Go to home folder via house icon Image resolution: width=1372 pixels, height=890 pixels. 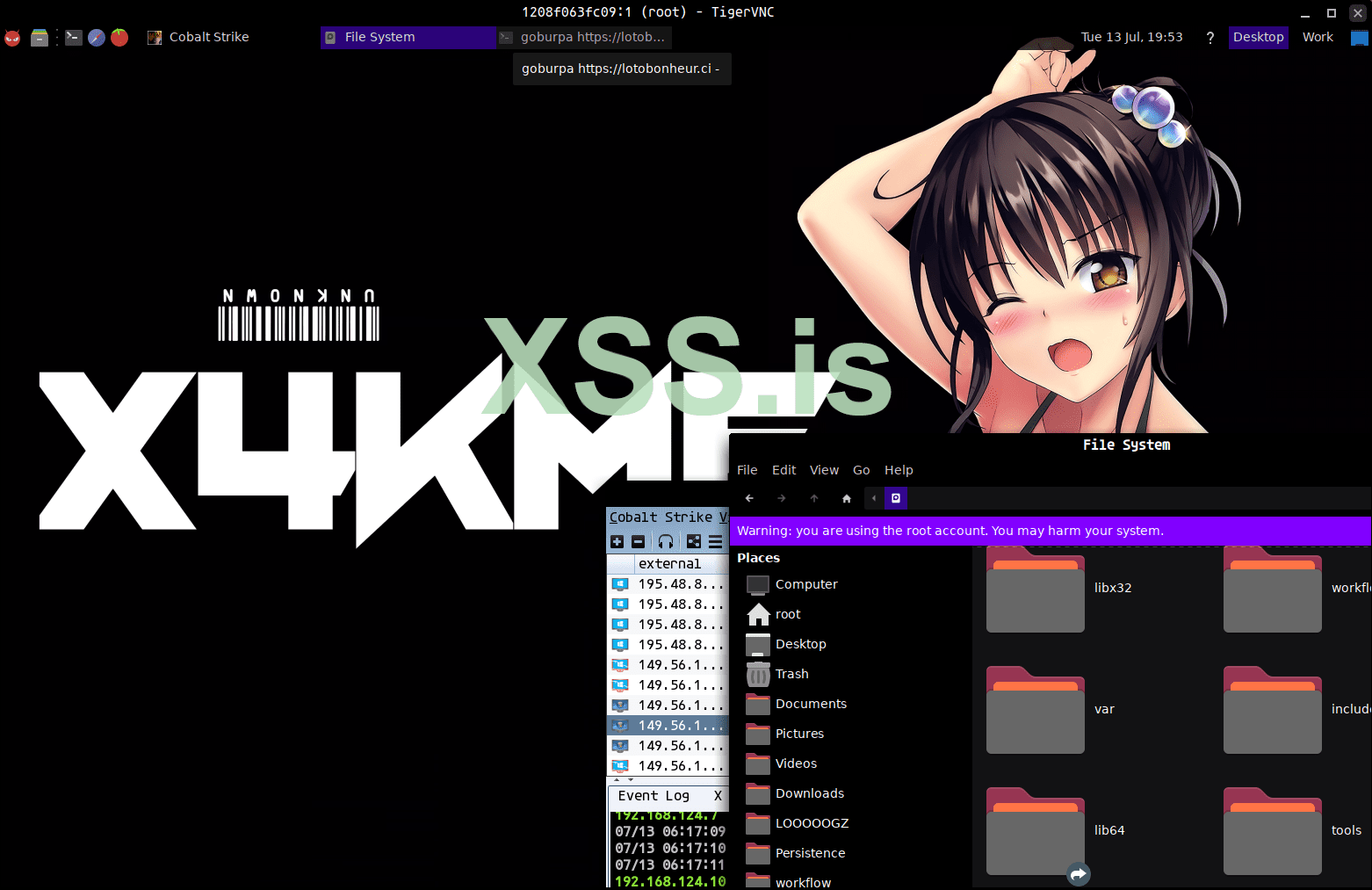tap(847, 498)
